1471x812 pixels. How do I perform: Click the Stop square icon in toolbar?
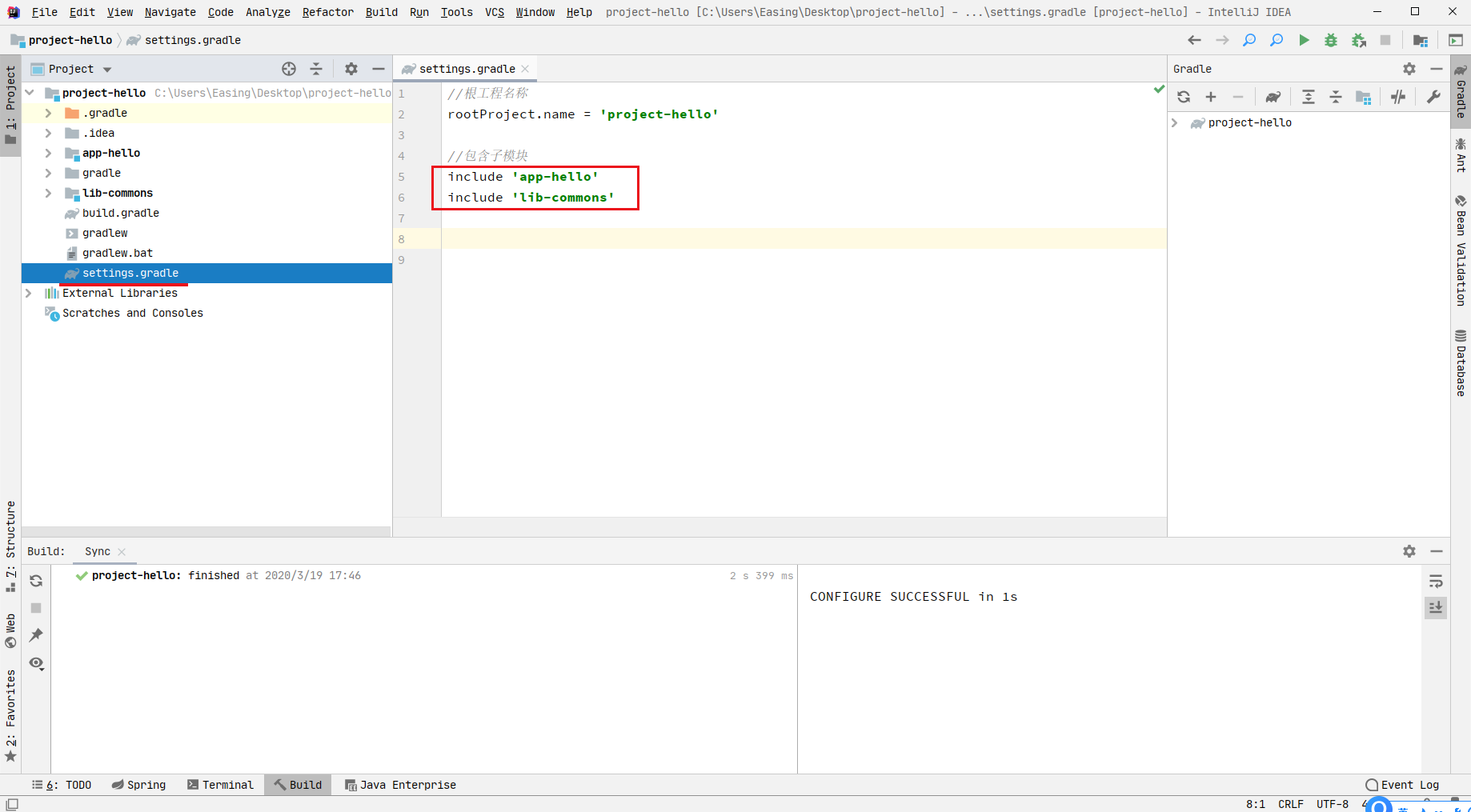point(1385,40)
